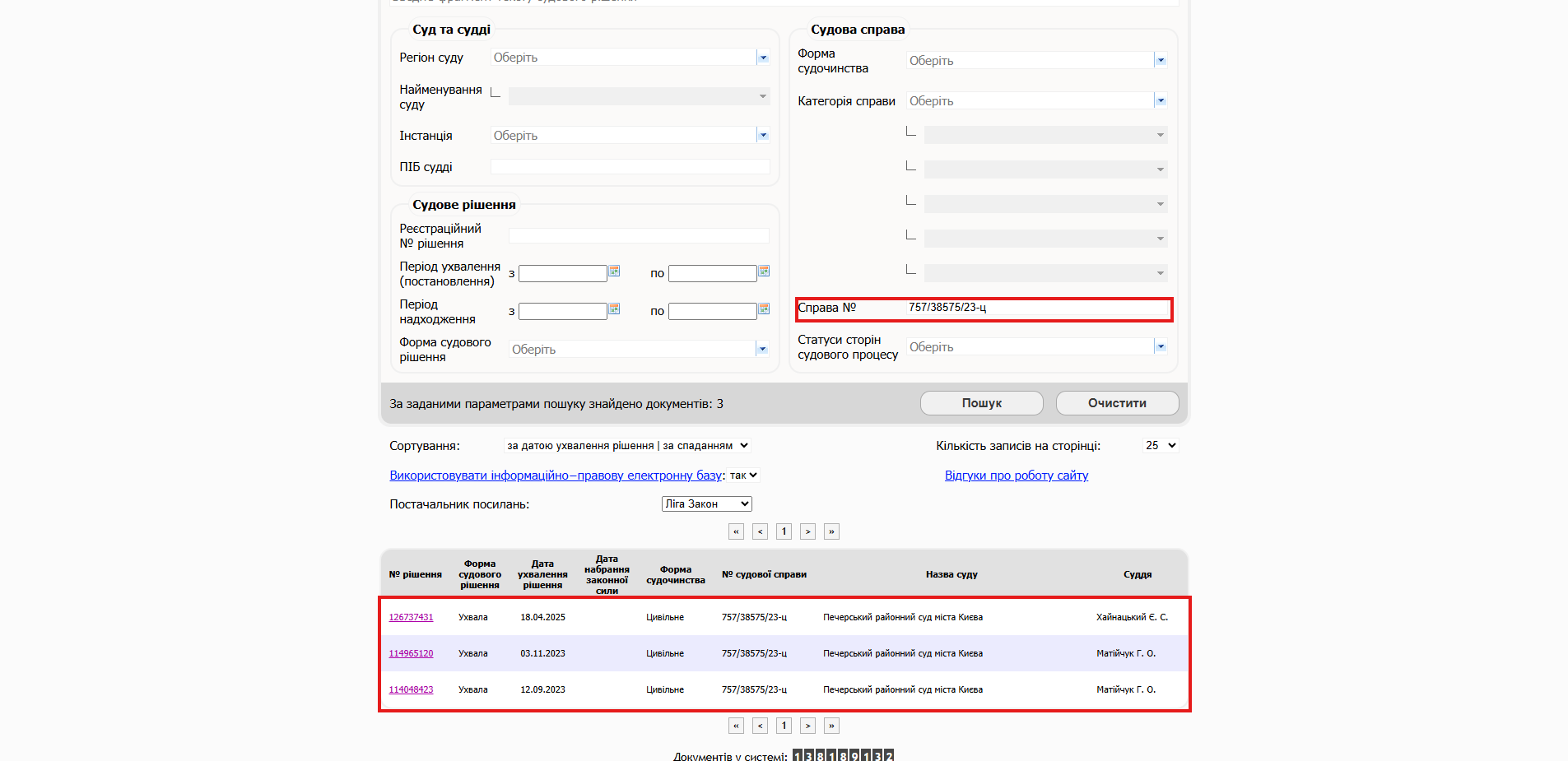Viewport: 1568px width, 761px height.
Task: Open calendar for Період ухвалення start date
Action: click(x=614, y=271)
